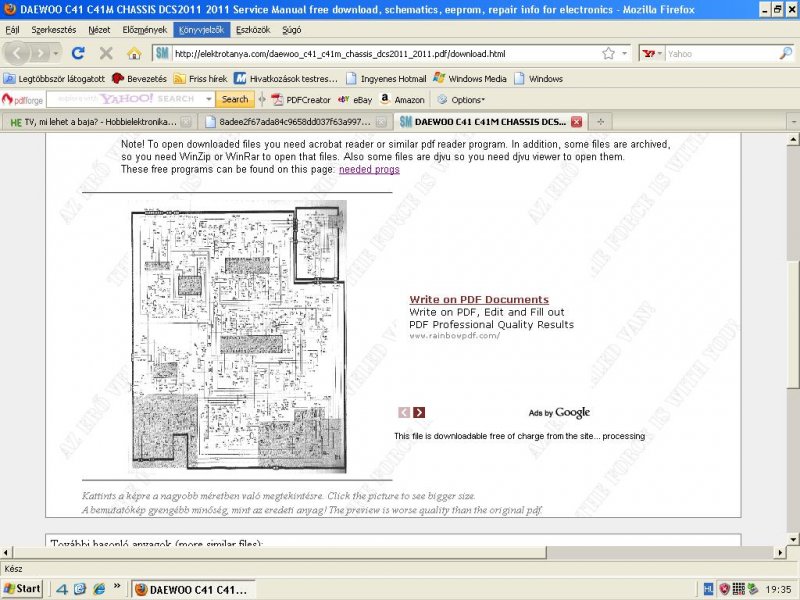The image size is (800, 600).
Task: Show next ad with right arrow
Action: pos(419,412)
